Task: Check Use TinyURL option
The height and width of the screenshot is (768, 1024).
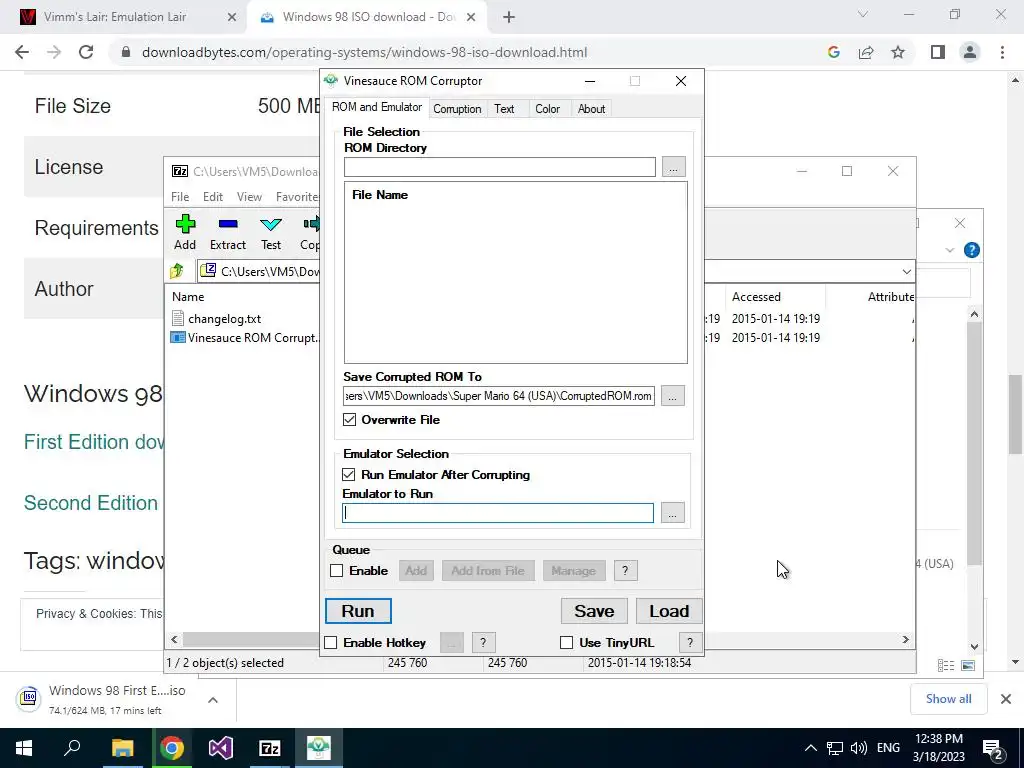Action: point(567,643)
